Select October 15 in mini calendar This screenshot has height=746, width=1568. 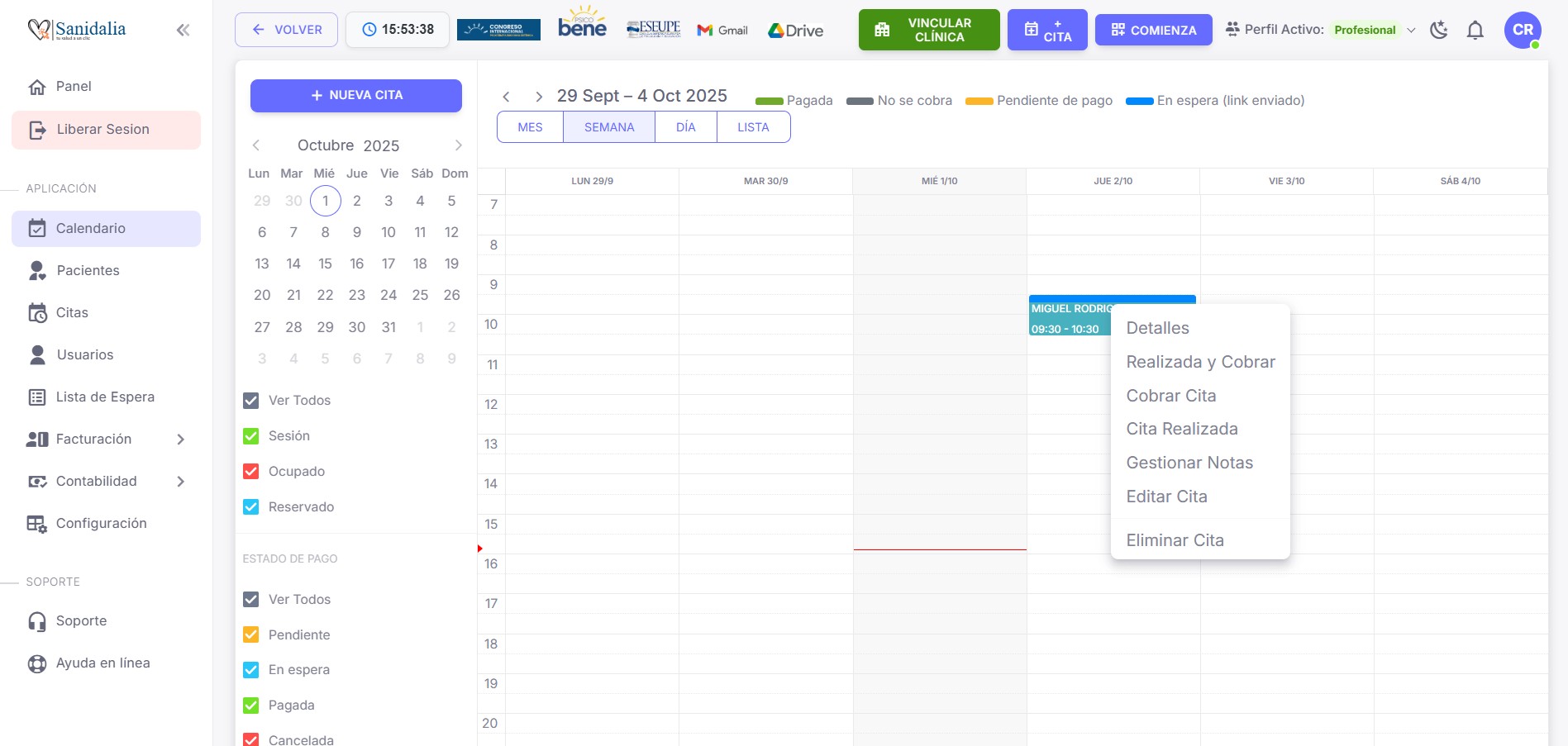click(325, 264)
